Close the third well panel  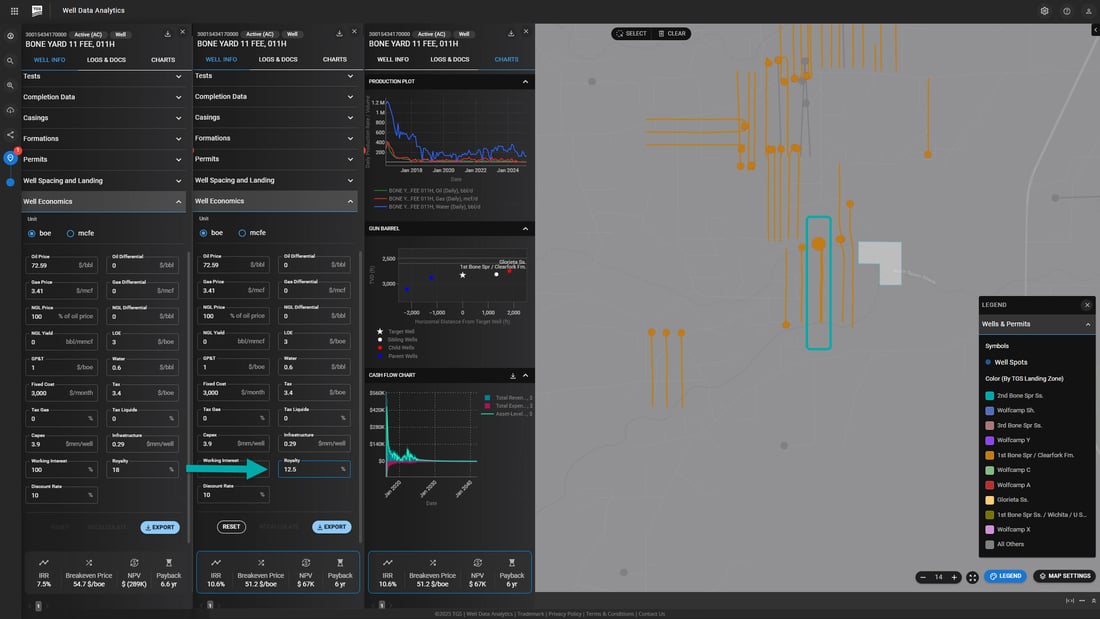(526, 32)
